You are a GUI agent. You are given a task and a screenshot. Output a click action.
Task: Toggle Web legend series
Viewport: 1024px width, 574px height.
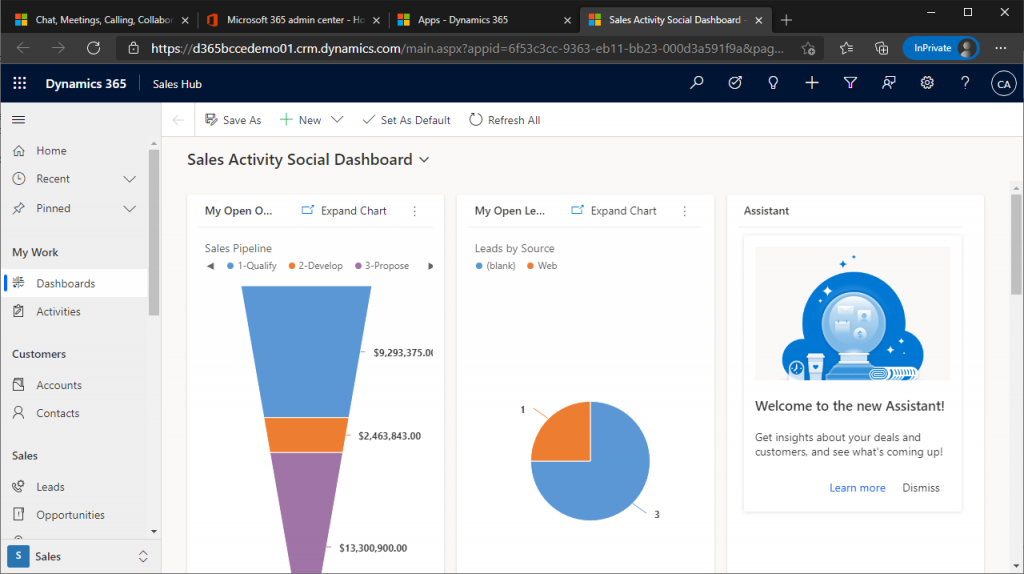[542, 266]
